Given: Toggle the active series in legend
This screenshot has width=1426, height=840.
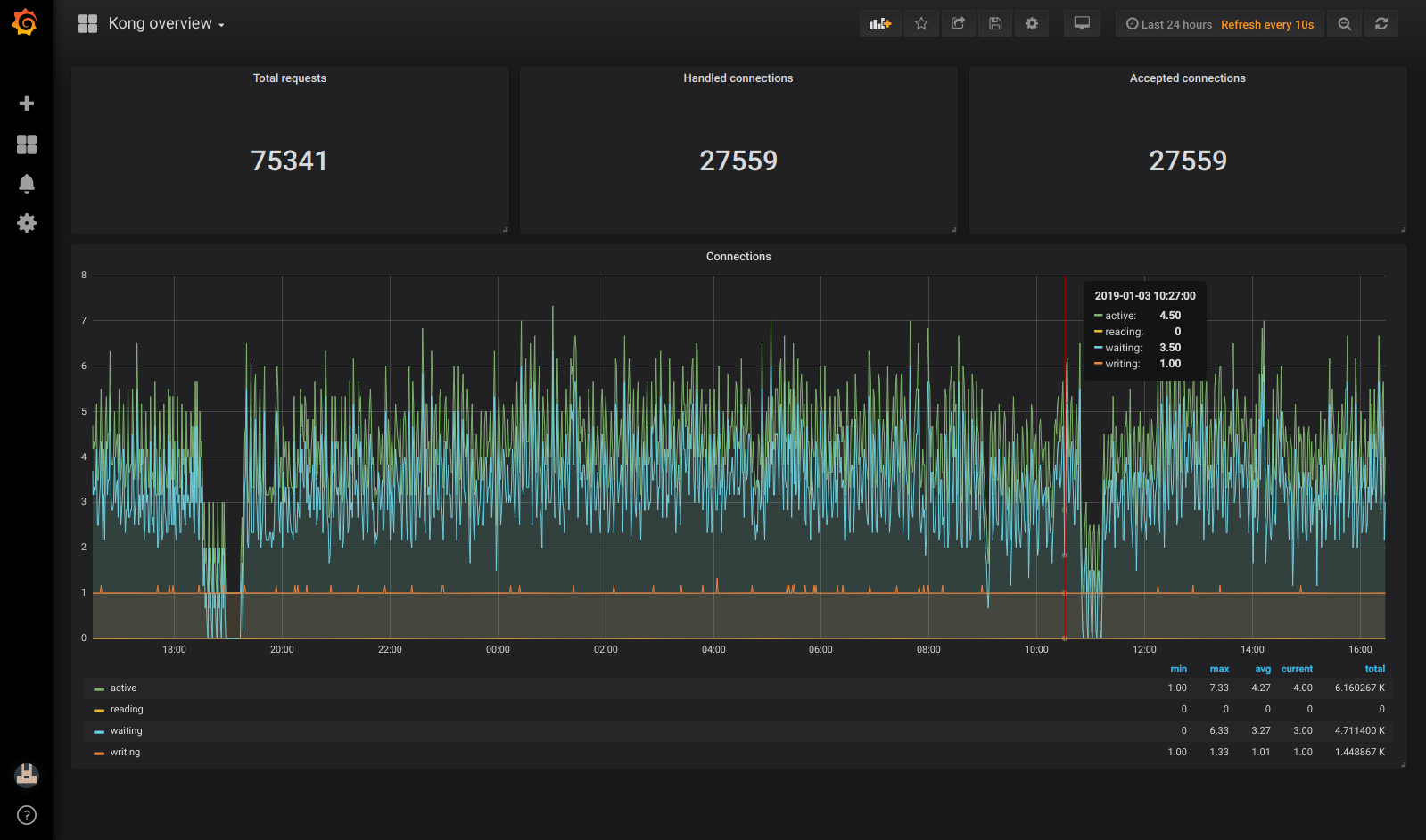Looking at the screenshot, I should [x=123, y=688].
